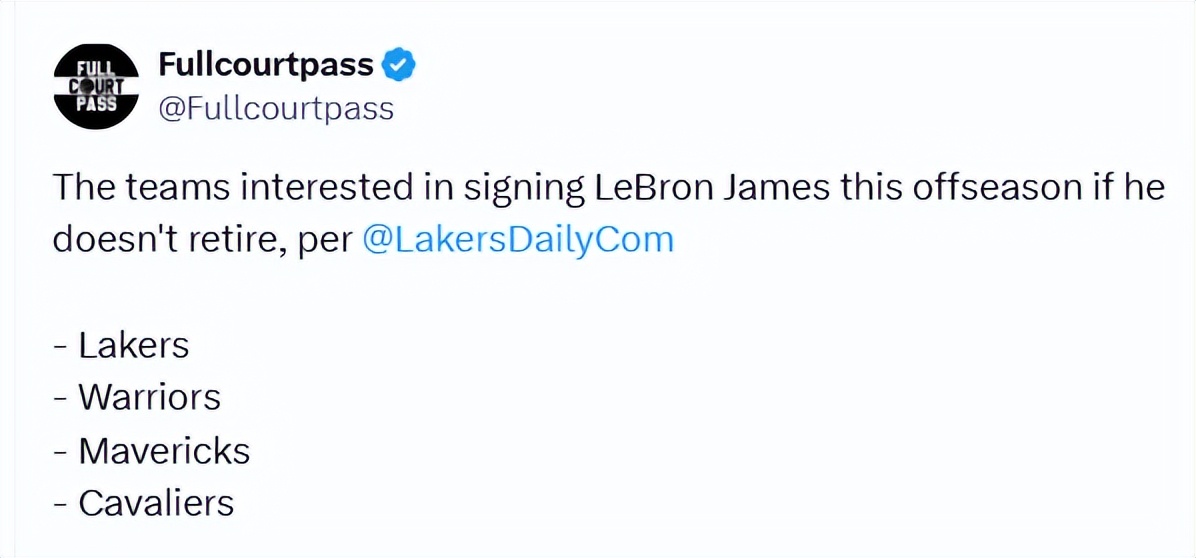Open the Fullcourtpass display name link
Screen dimensions: 1196x558
[265, 65]
